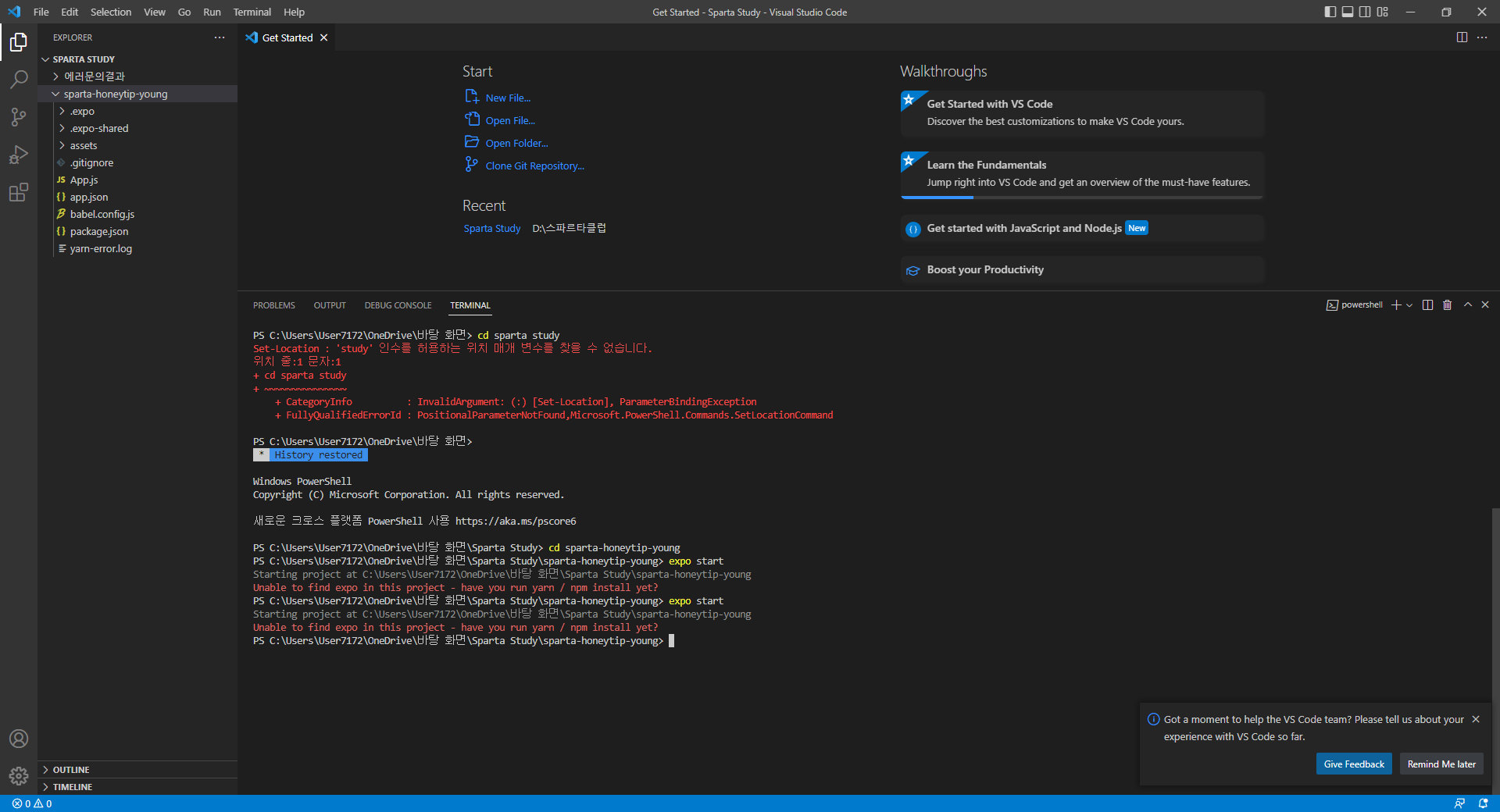Image resolution: width=1500 pixels, height=812 pixels.
Task: Open the Edit menu
Action: pyautogui.click(x=70, y=12)
